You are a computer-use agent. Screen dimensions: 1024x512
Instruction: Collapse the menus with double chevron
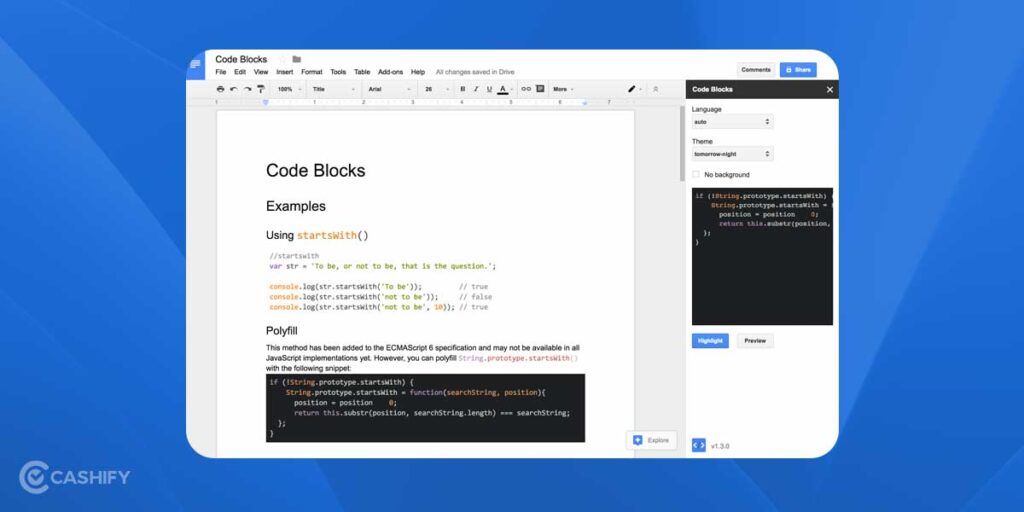[656, 89]
